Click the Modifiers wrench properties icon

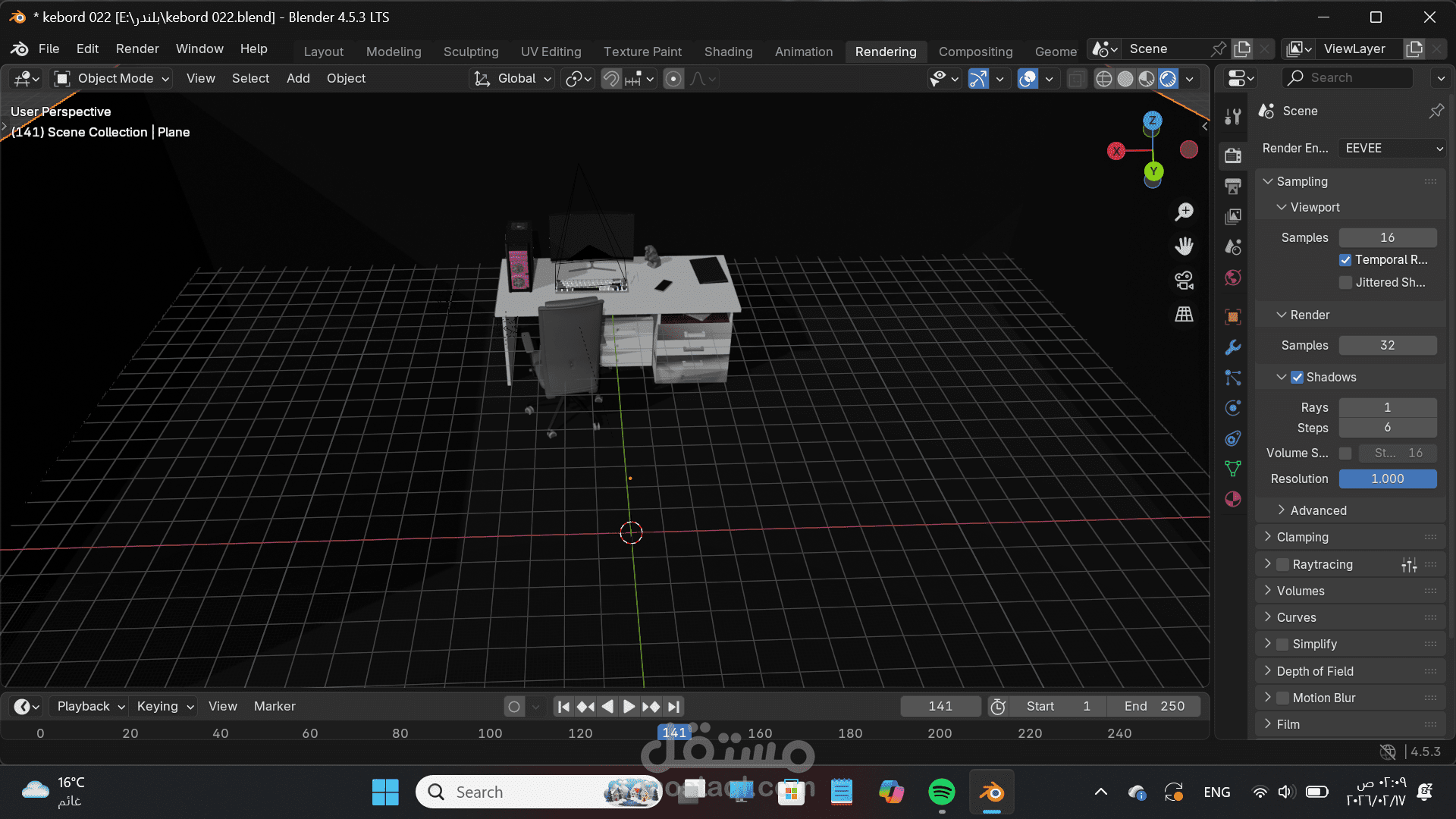point(1233,347)
